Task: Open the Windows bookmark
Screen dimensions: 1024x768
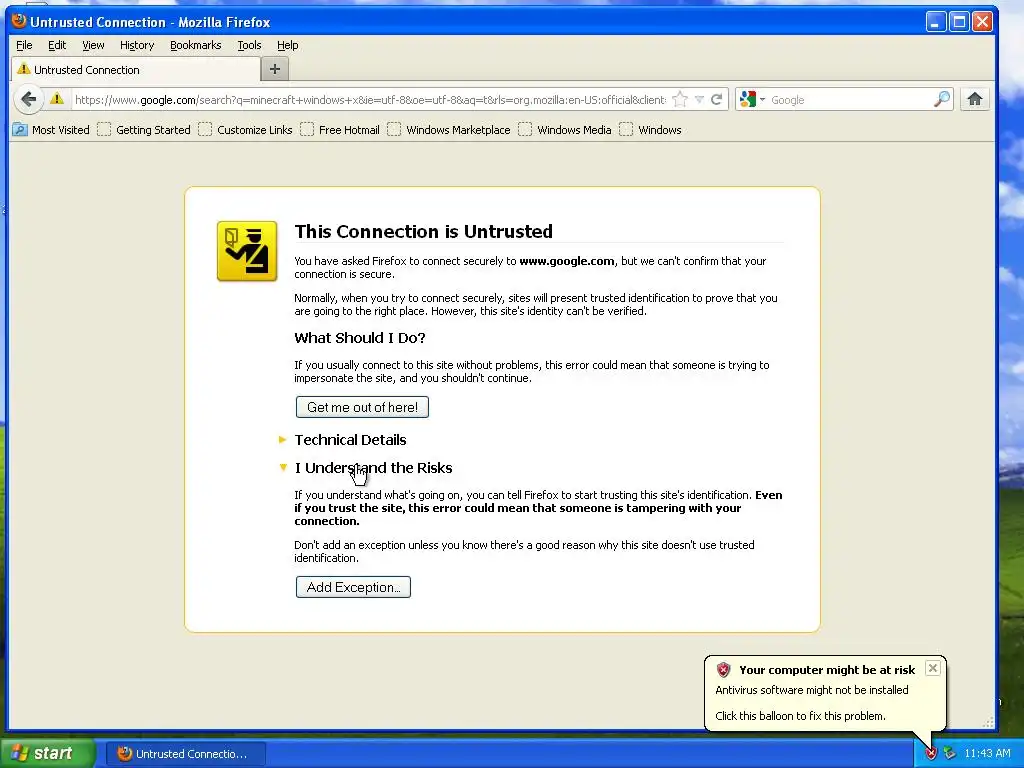Action: (x=650, y=130)
